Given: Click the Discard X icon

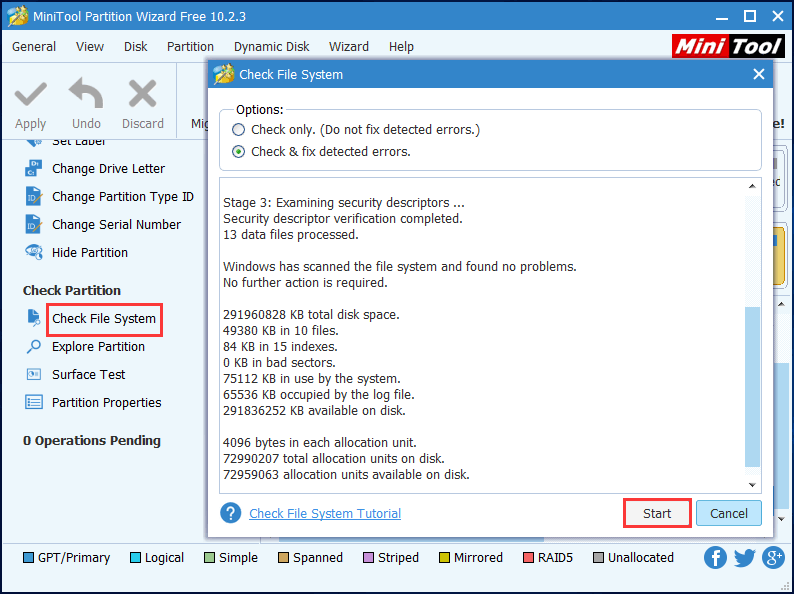Looking at the screenshot, I should [143, 96].
